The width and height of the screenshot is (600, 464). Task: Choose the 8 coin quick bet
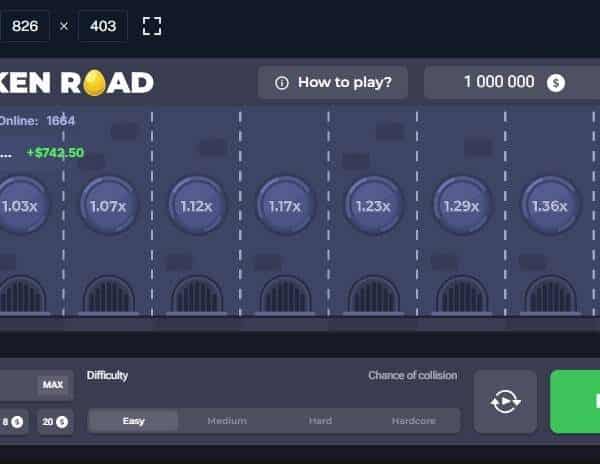13,422
